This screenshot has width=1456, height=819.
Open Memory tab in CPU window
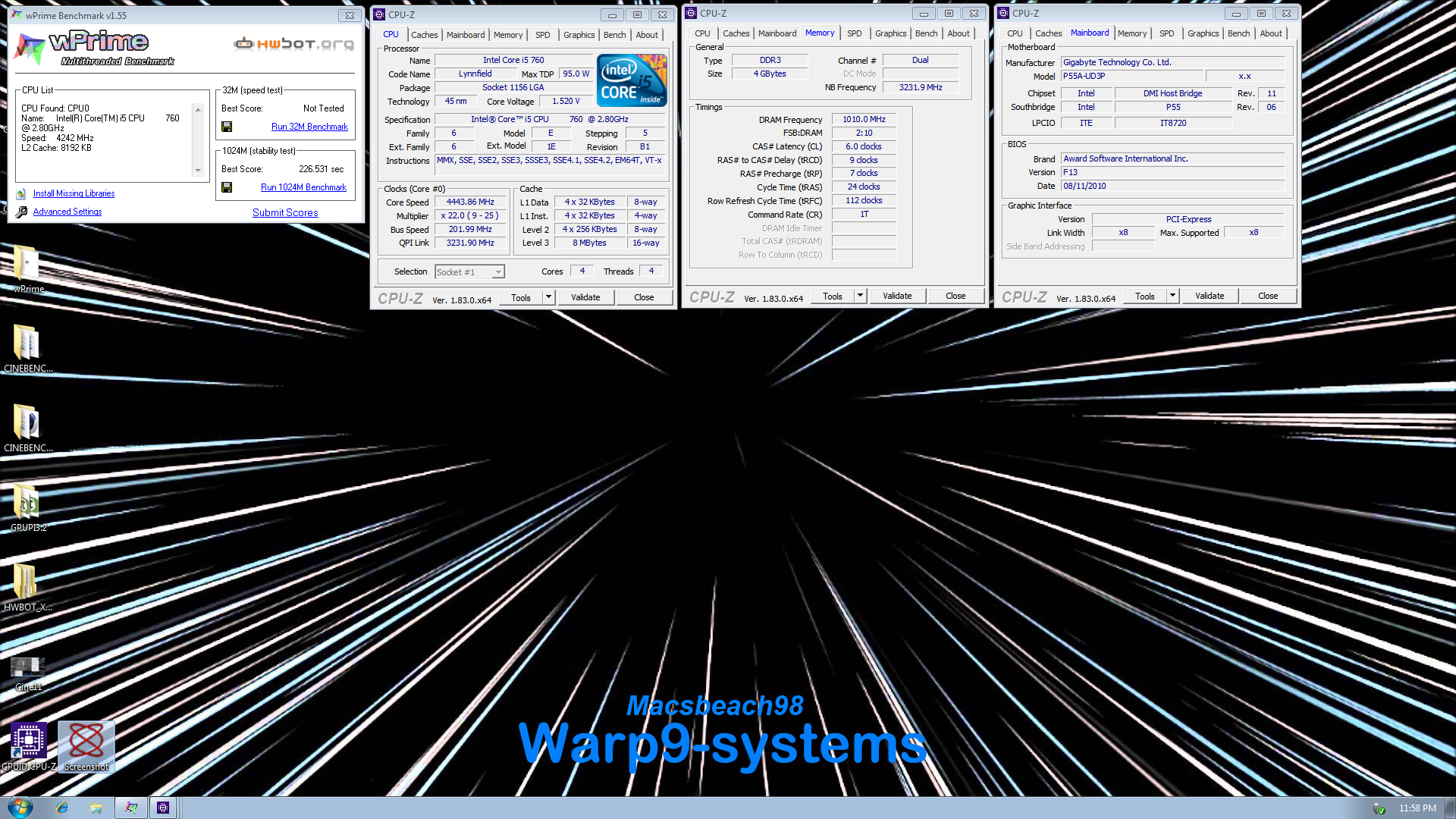click(x=508, y=35)
